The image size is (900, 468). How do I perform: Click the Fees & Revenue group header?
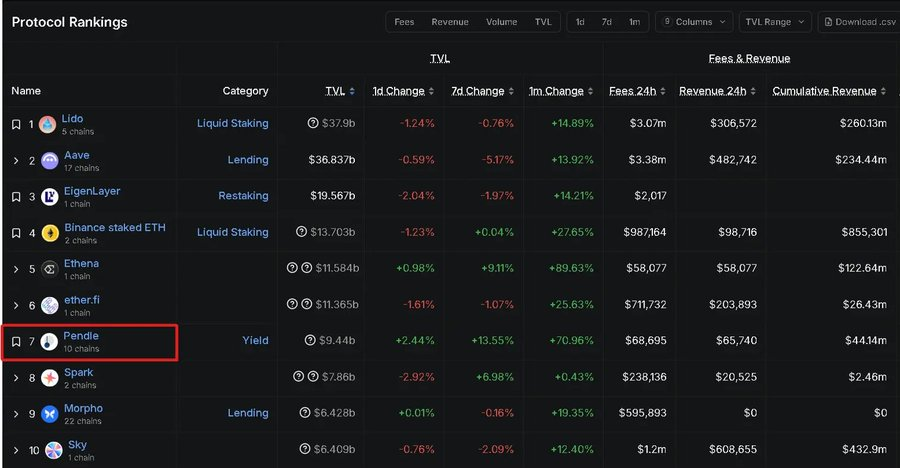[x=749, y=59]
